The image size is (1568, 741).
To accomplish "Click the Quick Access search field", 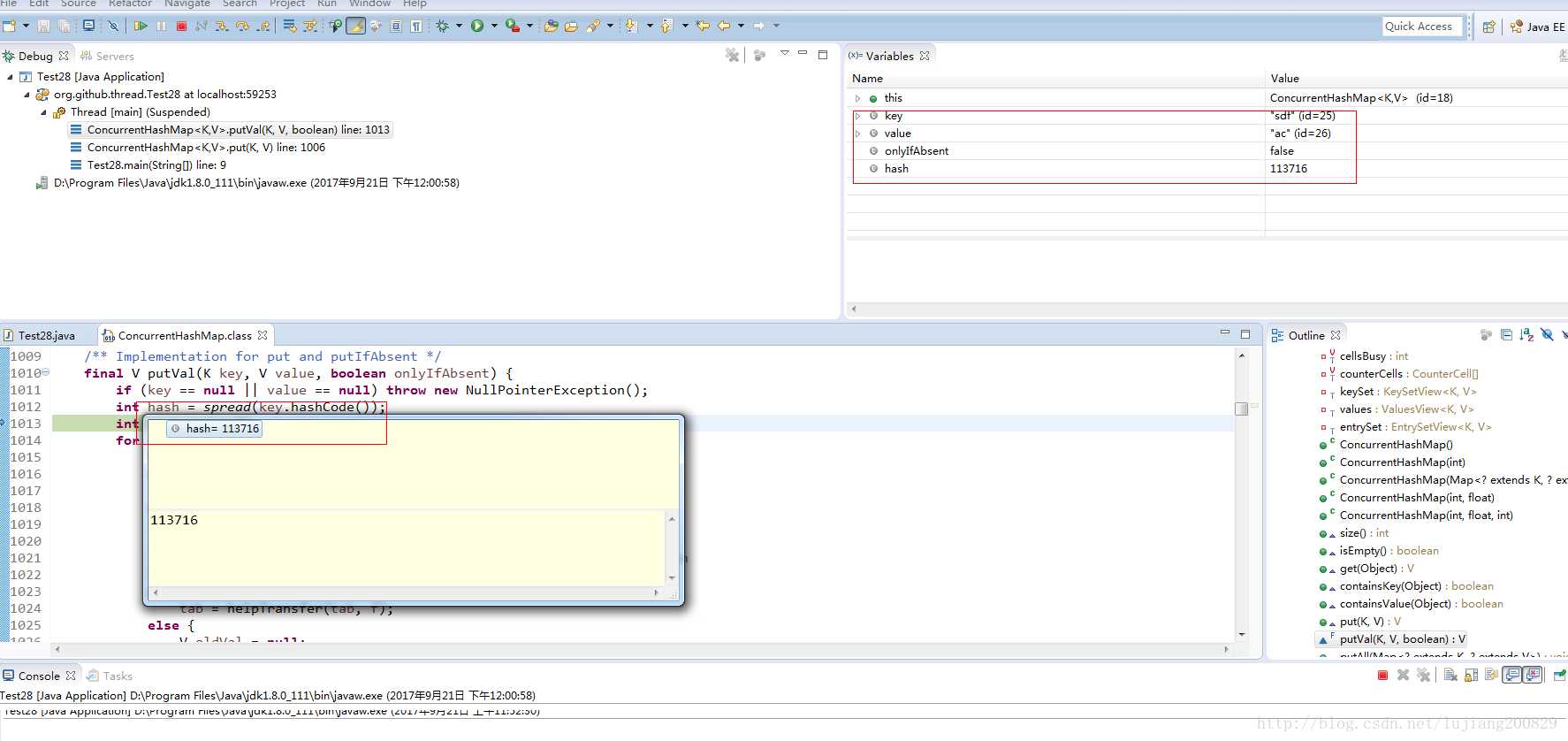I will pos(1422,27).
